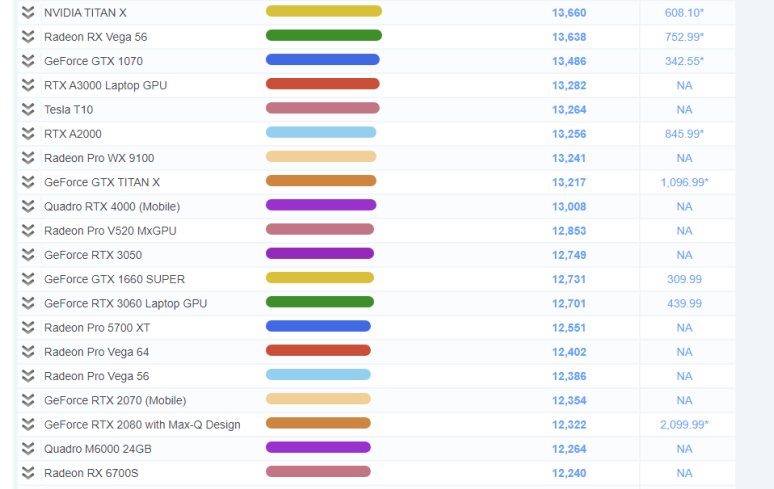Open the GeForce RTX 3050 link

(x=93, y=255)
